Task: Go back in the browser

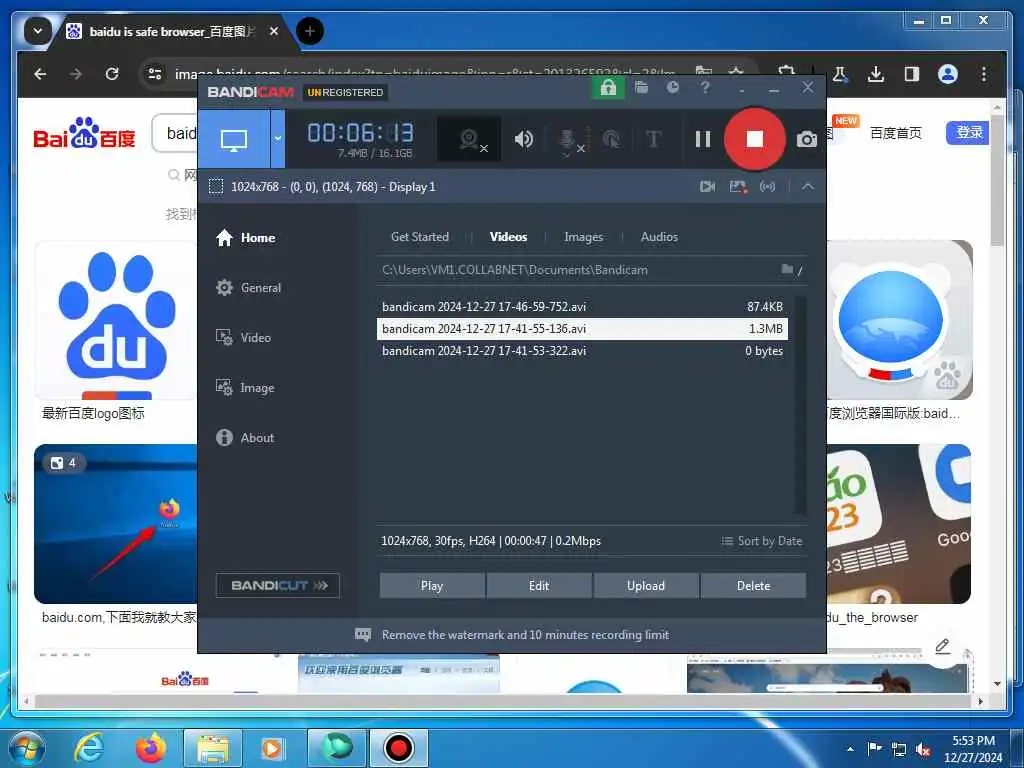Action: click(40, 74)
